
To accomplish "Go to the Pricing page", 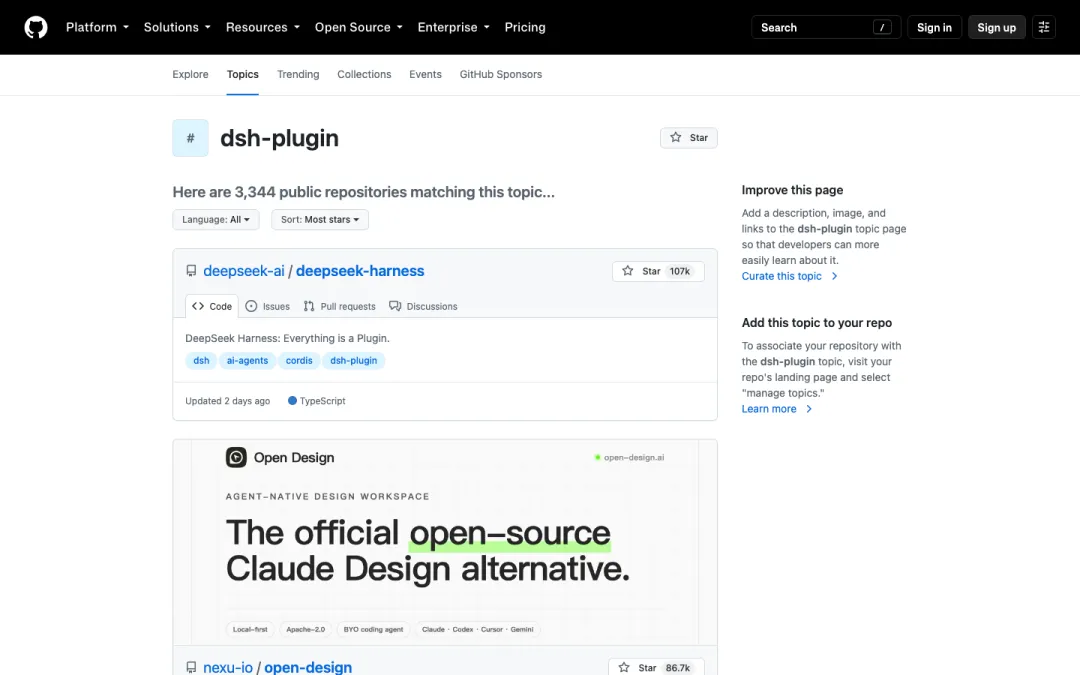I will point(525,28).
